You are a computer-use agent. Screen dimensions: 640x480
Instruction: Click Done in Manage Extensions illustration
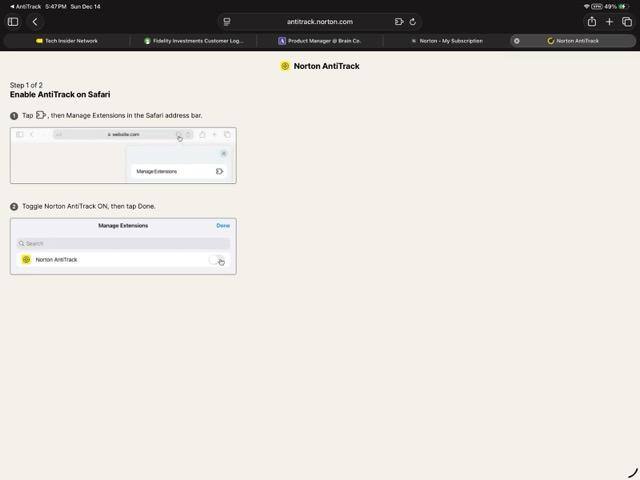pyautogui.click(x=223, y=226)
